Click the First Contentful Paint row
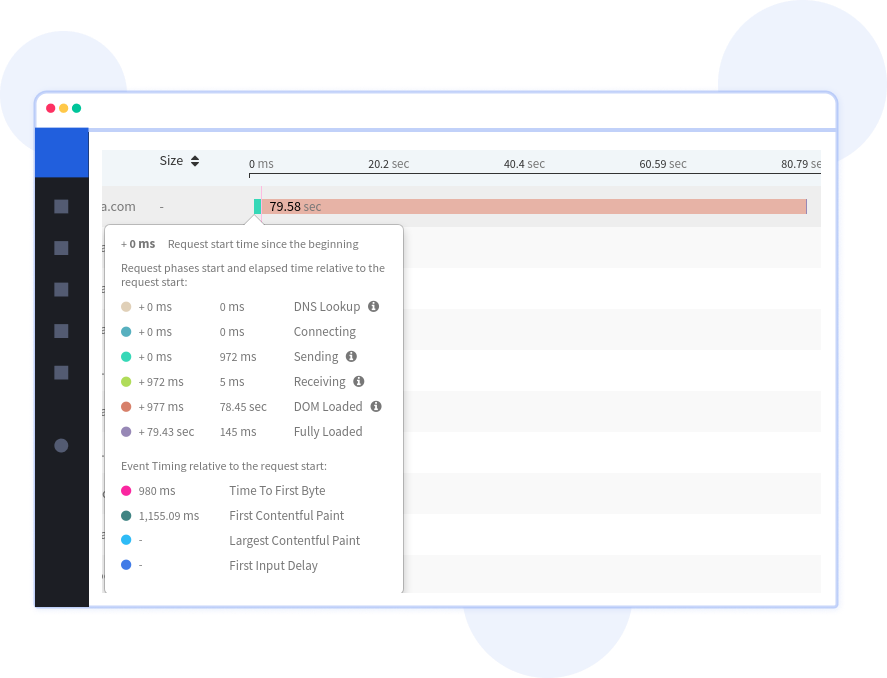 (x=286, y=516)
